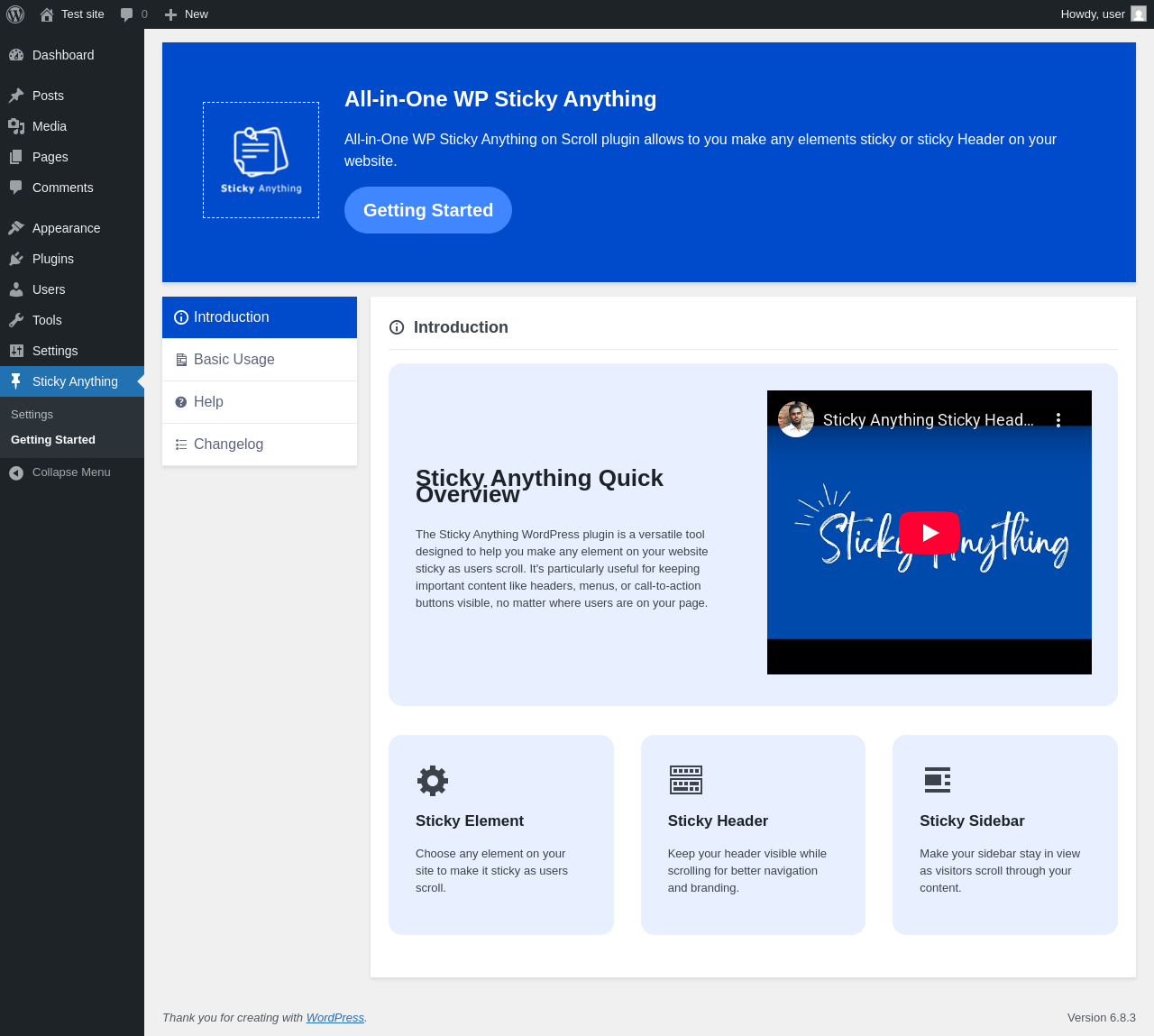1154x1036 pixels.
Task: Follow the WordPress link in footer
Action: (335, 1018)
